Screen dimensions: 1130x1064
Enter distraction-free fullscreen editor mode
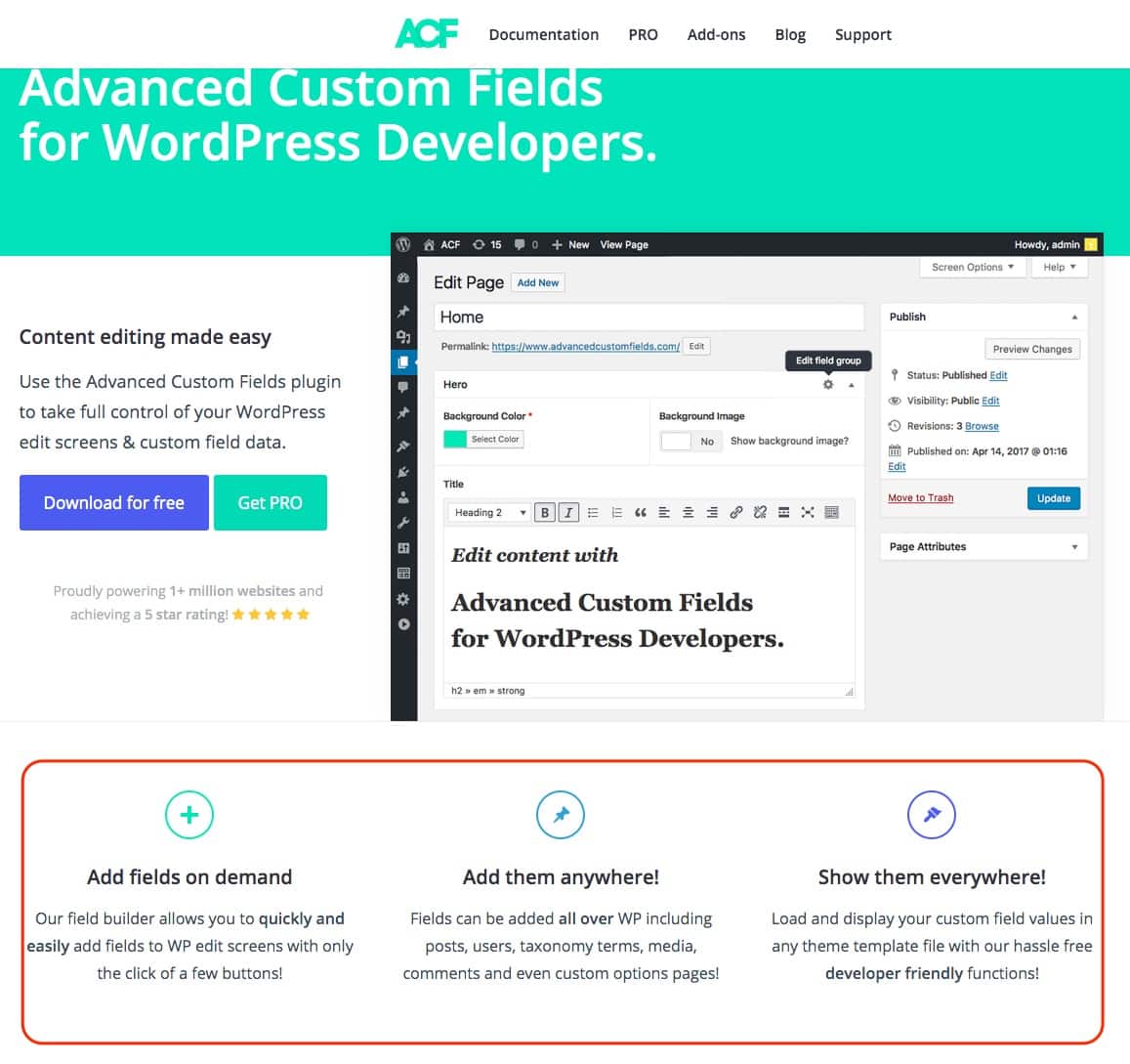[x=808, y=513]
